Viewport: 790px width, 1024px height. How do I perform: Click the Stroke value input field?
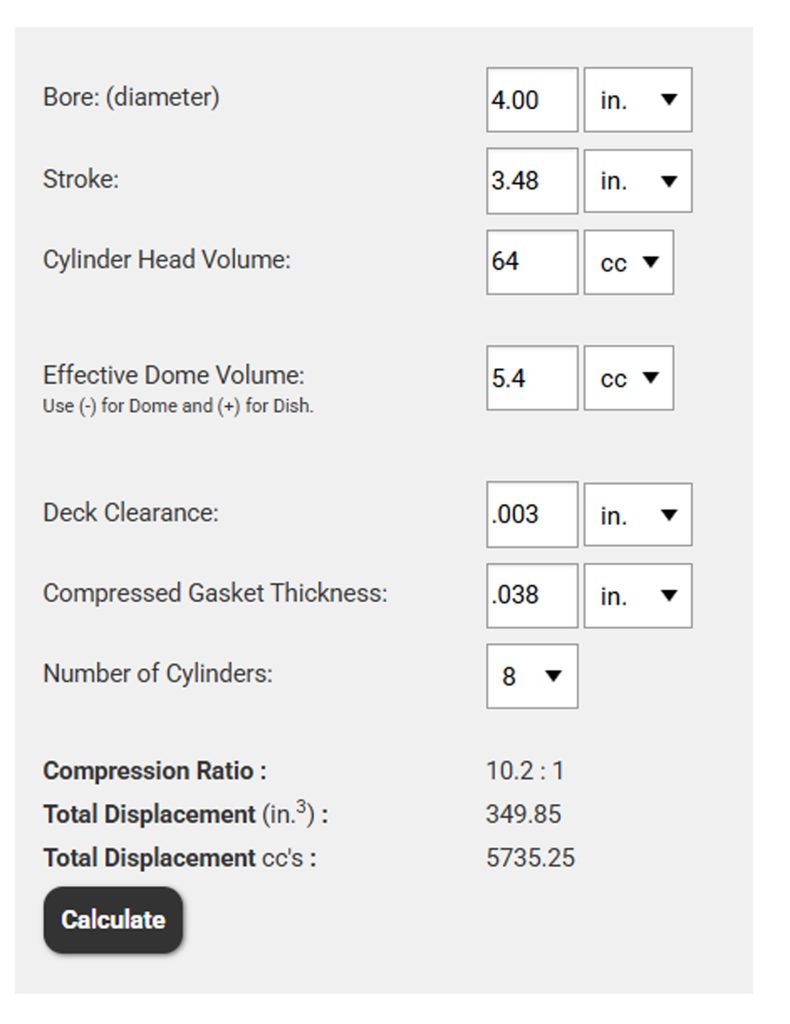coord(531,181)
